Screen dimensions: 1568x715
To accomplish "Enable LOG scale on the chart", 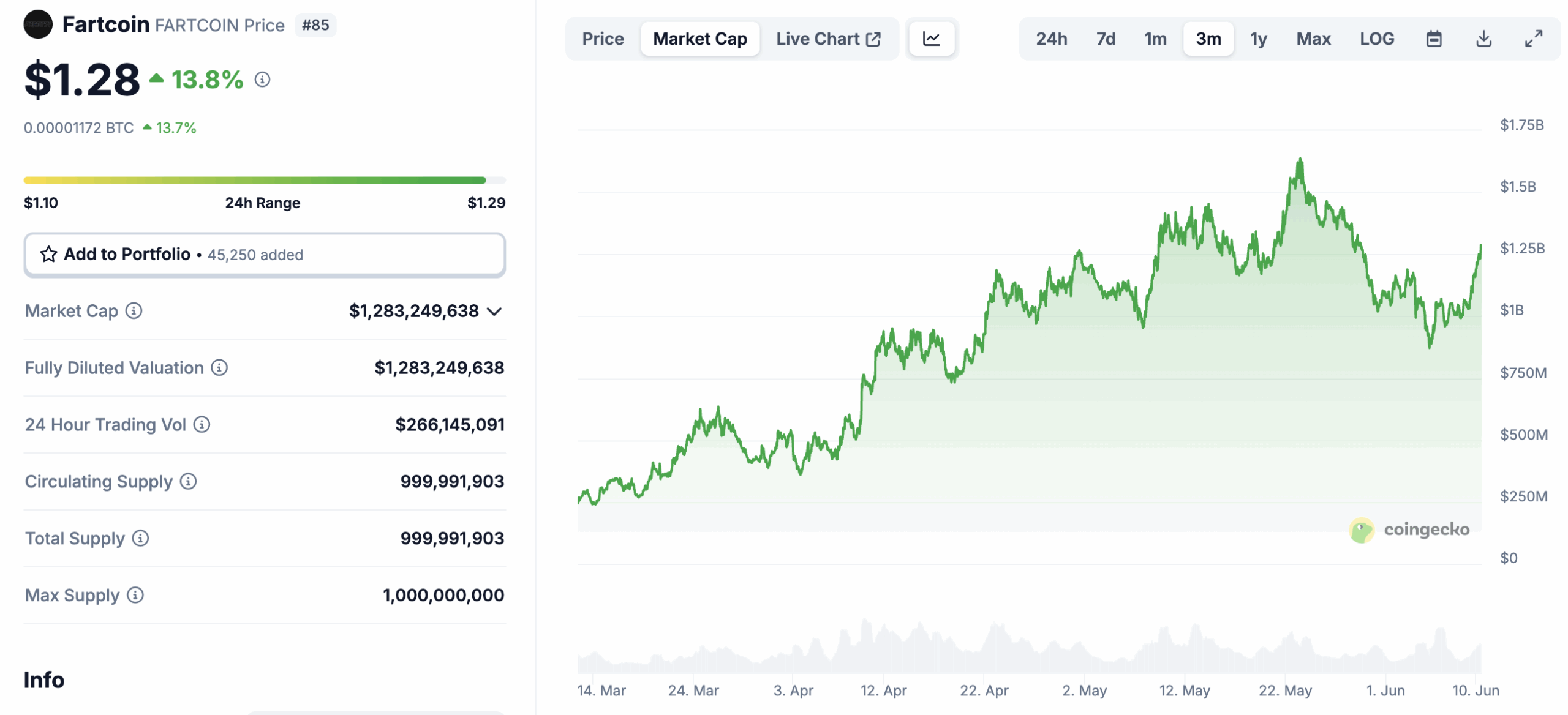I will (1377, 38).
